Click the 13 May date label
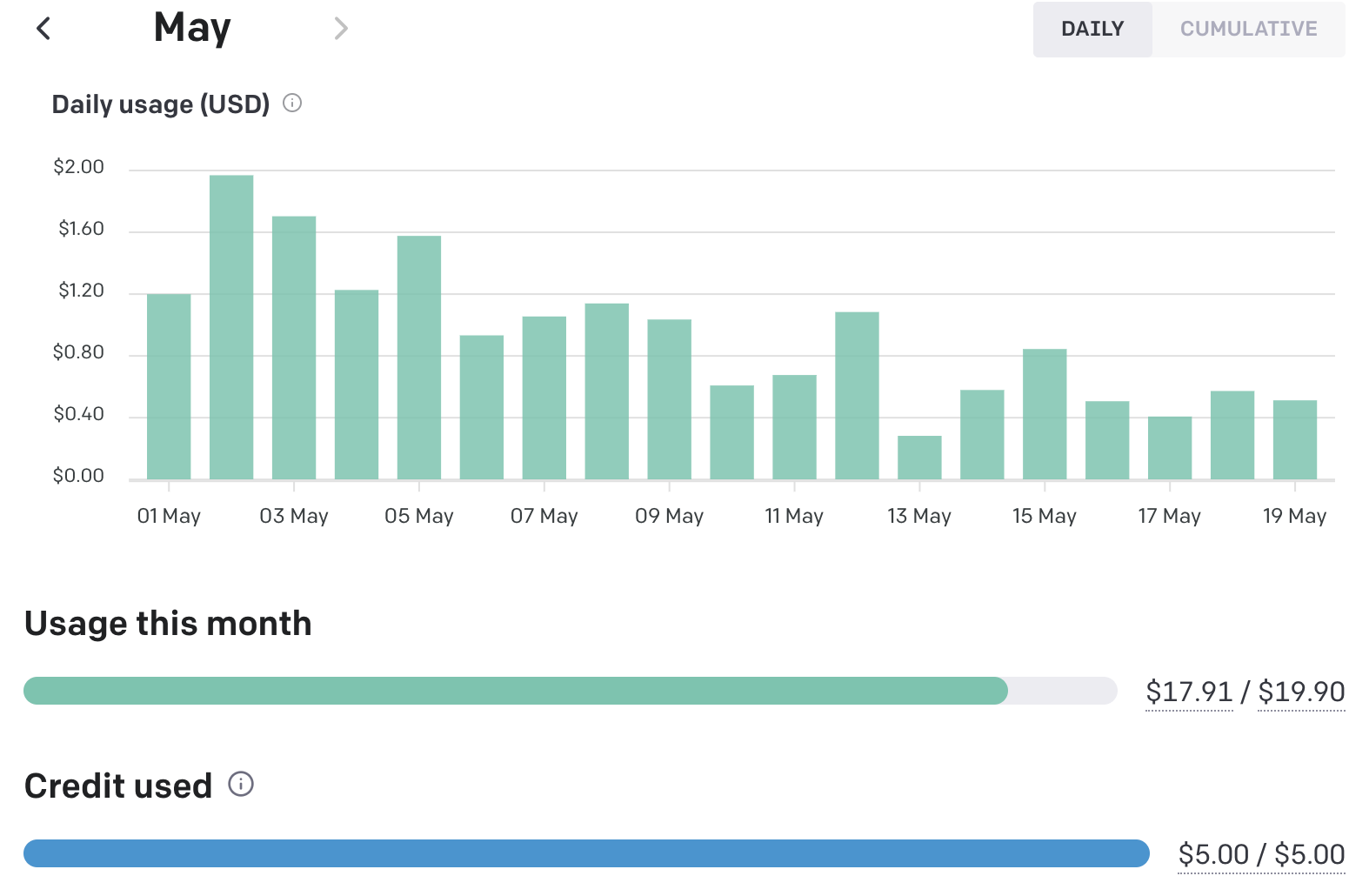The image size is (1369, 896). tap(919, 516)
